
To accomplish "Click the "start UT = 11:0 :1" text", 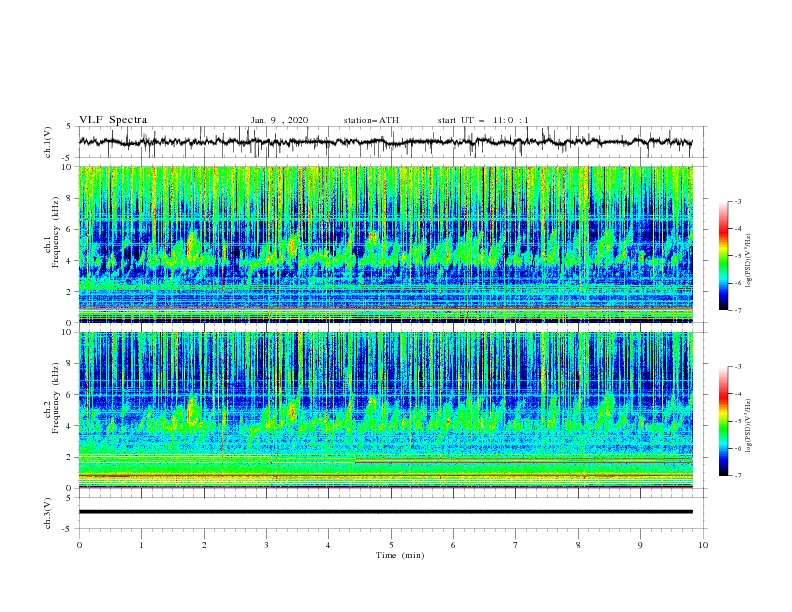I will tap(483, 120).
